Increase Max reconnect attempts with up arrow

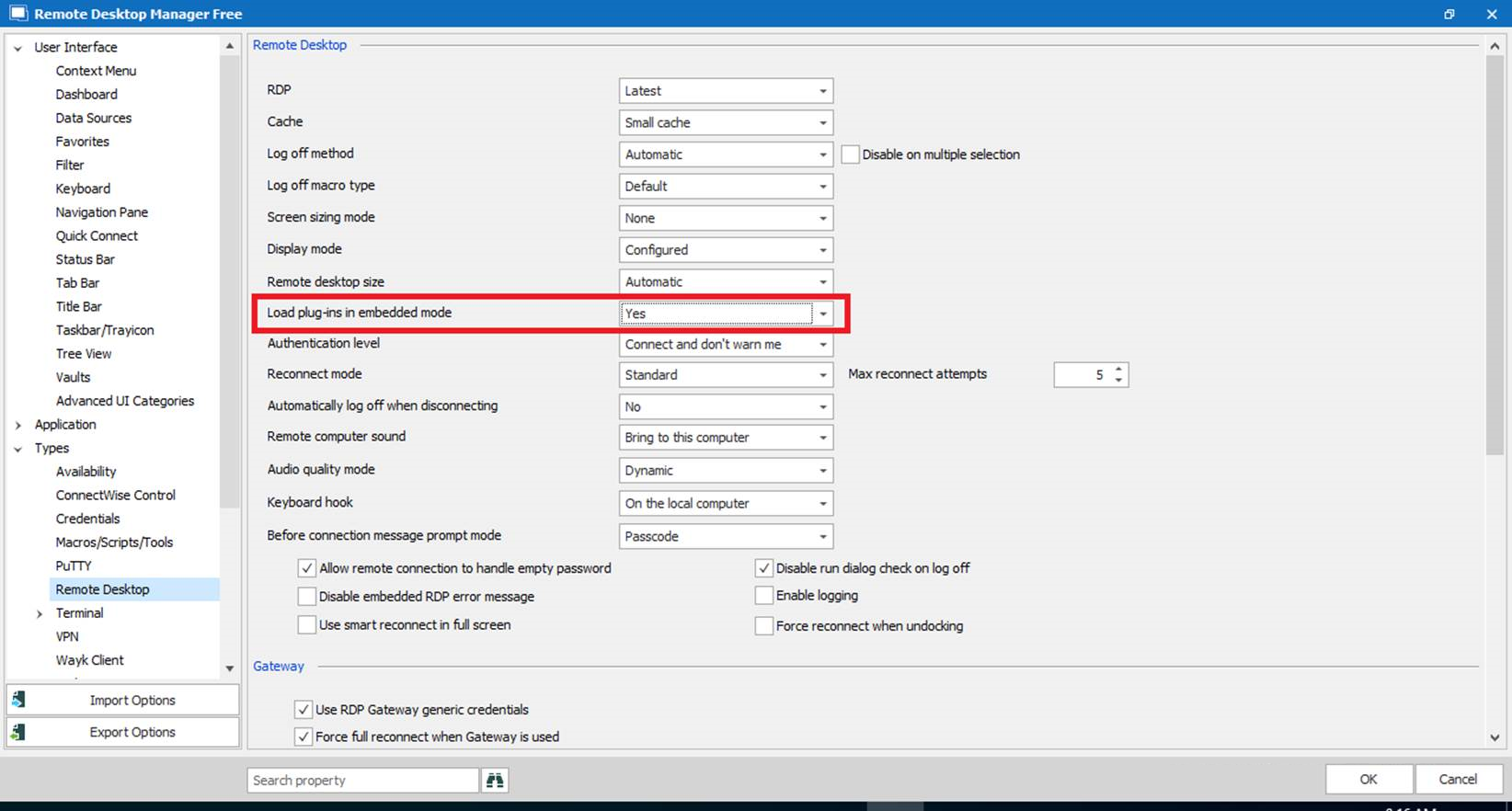pos(1118,370)
